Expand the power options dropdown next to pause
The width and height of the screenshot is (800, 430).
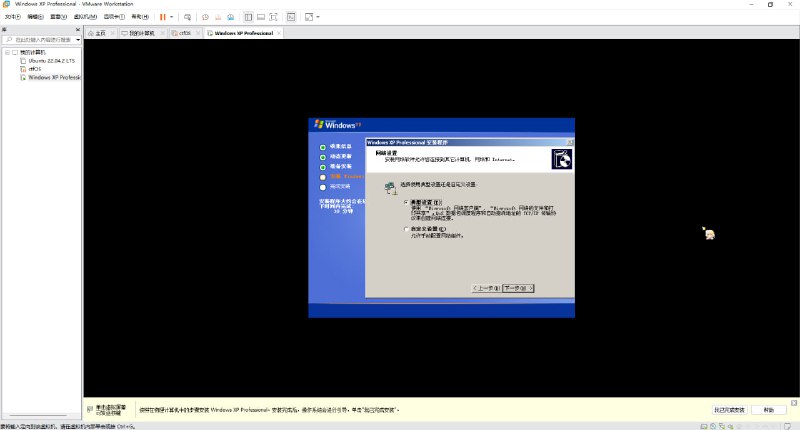(172, 17)
